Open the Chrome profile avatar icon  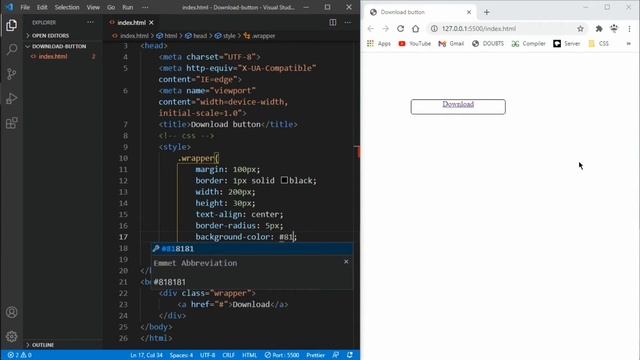pyautogui.click(x=614, y=29)
